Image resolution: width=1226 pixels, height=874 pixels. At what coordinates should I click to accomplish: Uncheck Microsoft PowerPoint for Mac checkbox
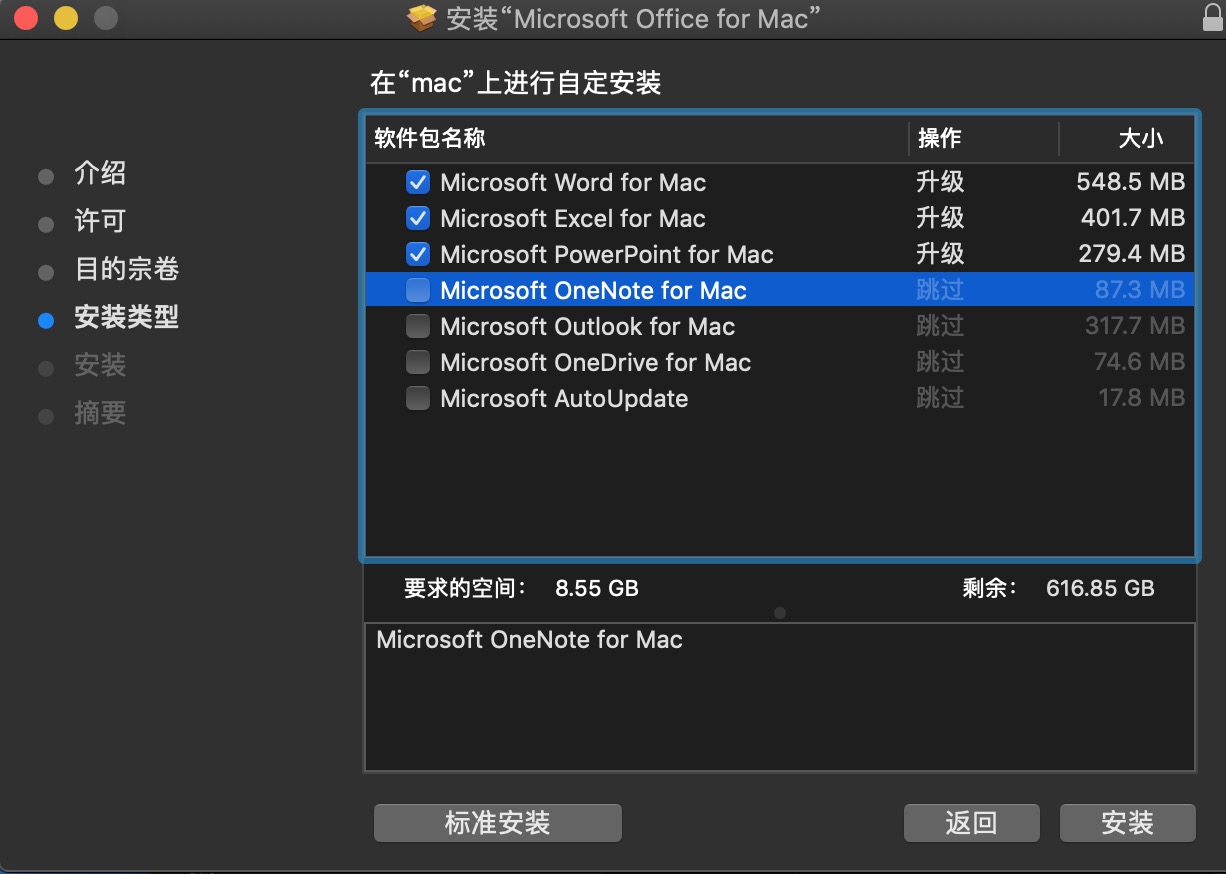tap(418, 254)
